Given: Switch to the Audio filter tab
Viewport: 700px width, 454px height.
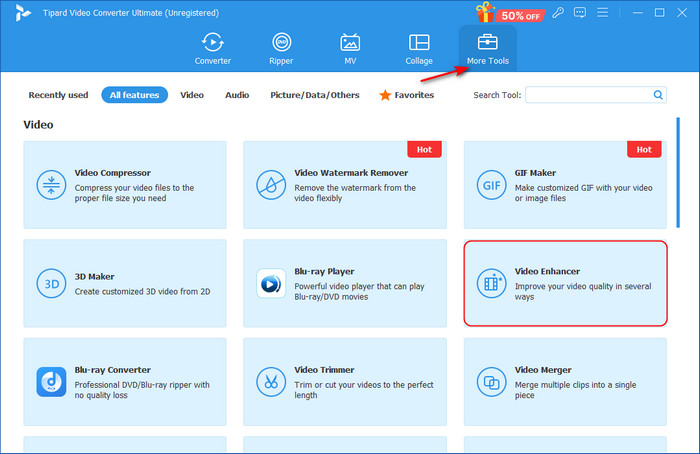Looking at the screenshot, I should coord(237,95).
